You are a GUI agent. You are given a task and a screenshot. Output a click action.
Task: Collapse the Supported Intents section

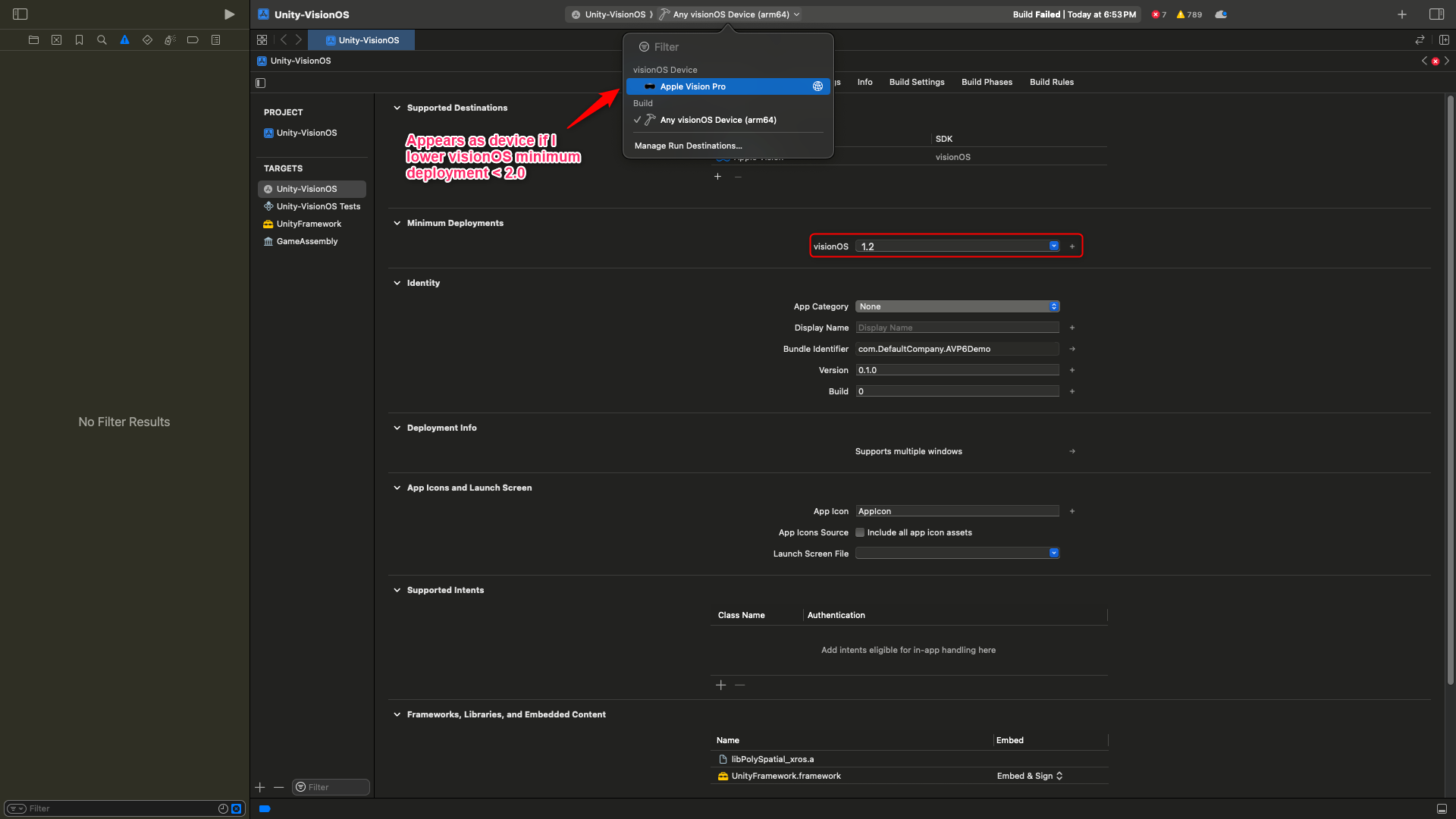coord(397,591)
